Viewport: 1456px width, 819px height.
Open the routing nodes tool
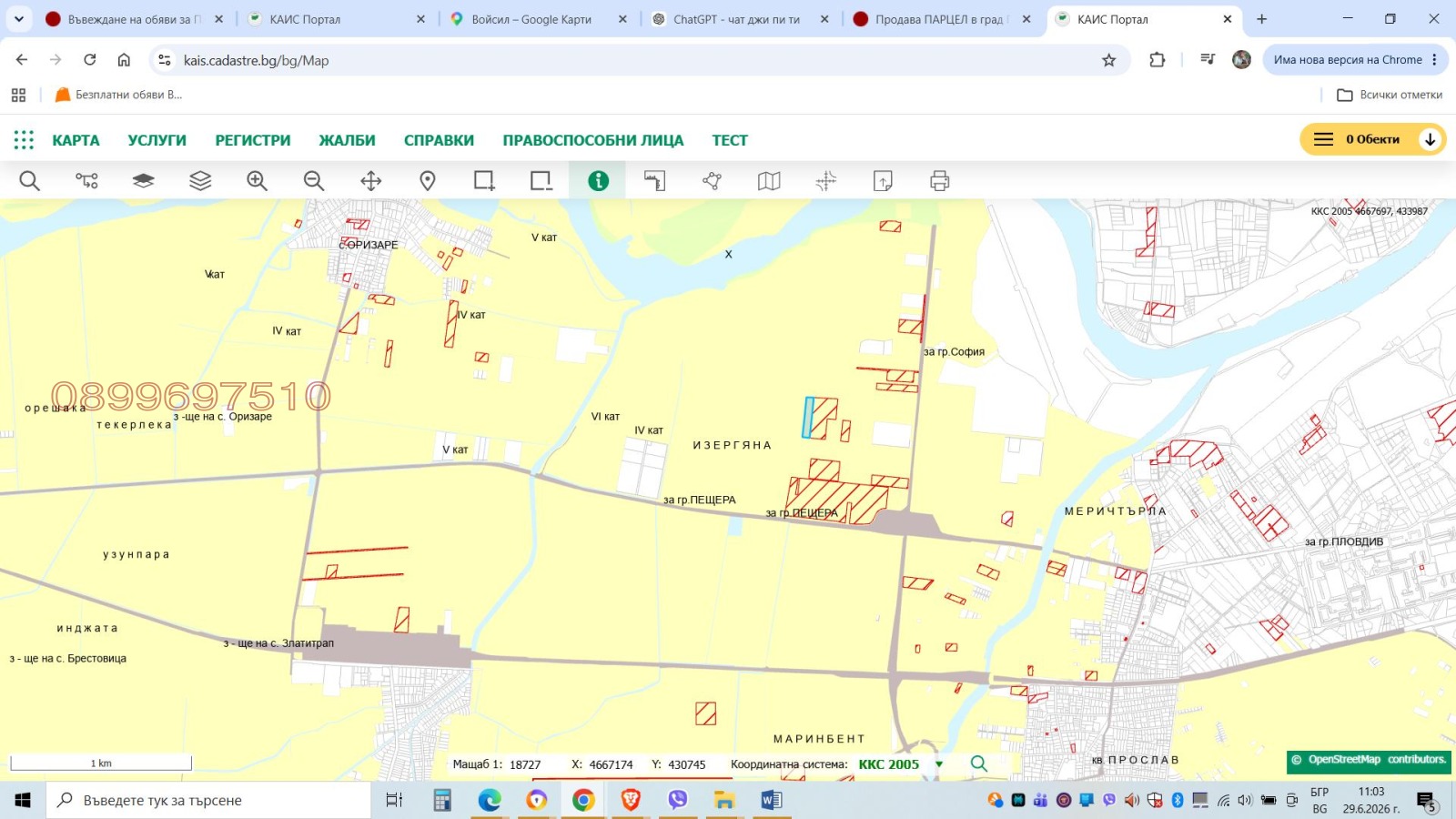click(x=86, y=181)
